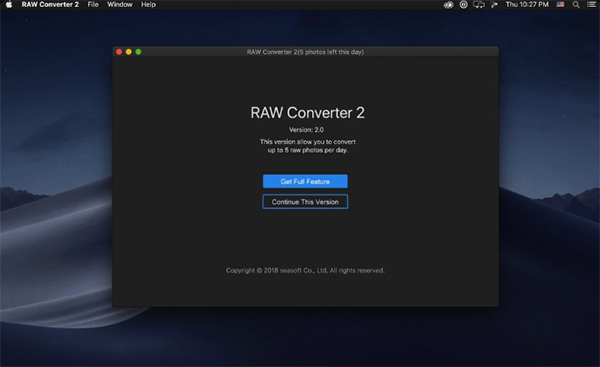Click the circular status icon in menu bar
This screenshot has width=600, height=367.
click(463, 5)
